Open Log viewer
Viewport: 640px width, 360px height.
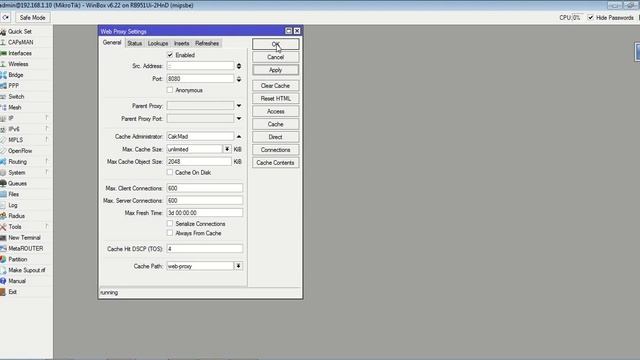[13, 205]
